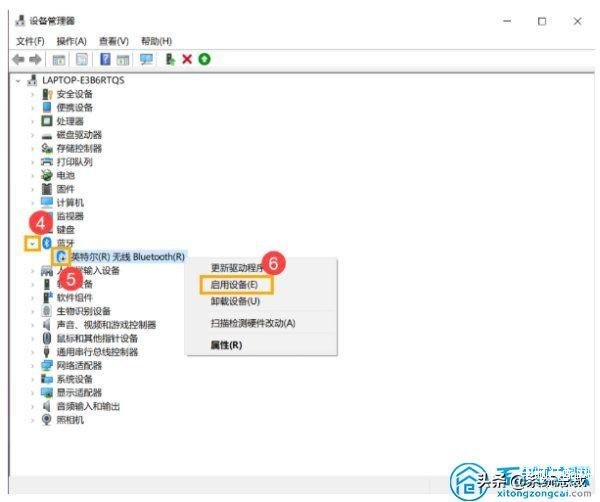This screenshot has width=600, height=502.
Task: Click the green enable device arrow icon
Action: click(204, 59)
